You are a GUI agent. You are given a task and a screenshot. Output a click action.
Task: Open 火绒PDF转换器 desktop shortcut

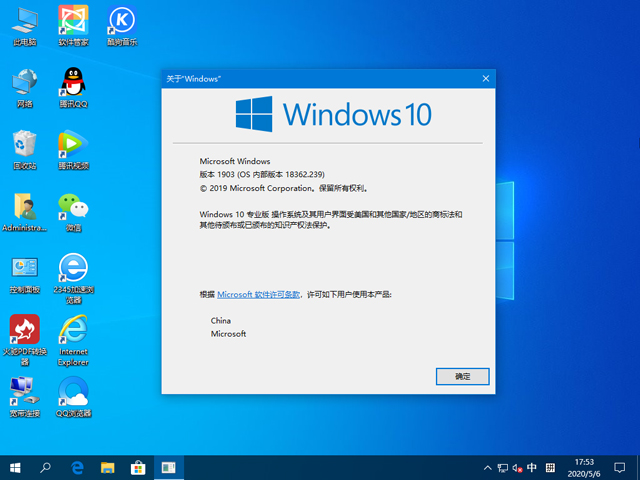[x=25, y=340]
